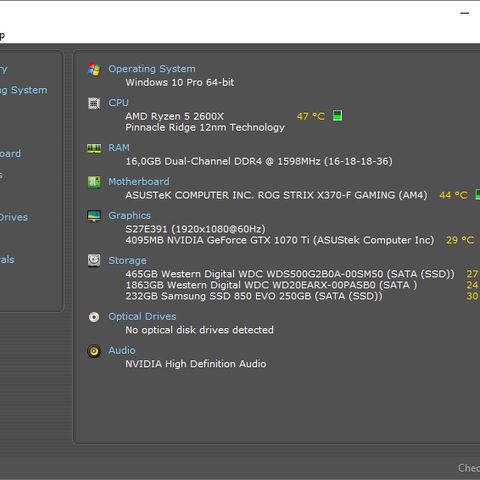The width and height of the screenshot is (480, 480).
Task: Click the green CPU temperature indicator icon
Action: [x=338, y=116]
